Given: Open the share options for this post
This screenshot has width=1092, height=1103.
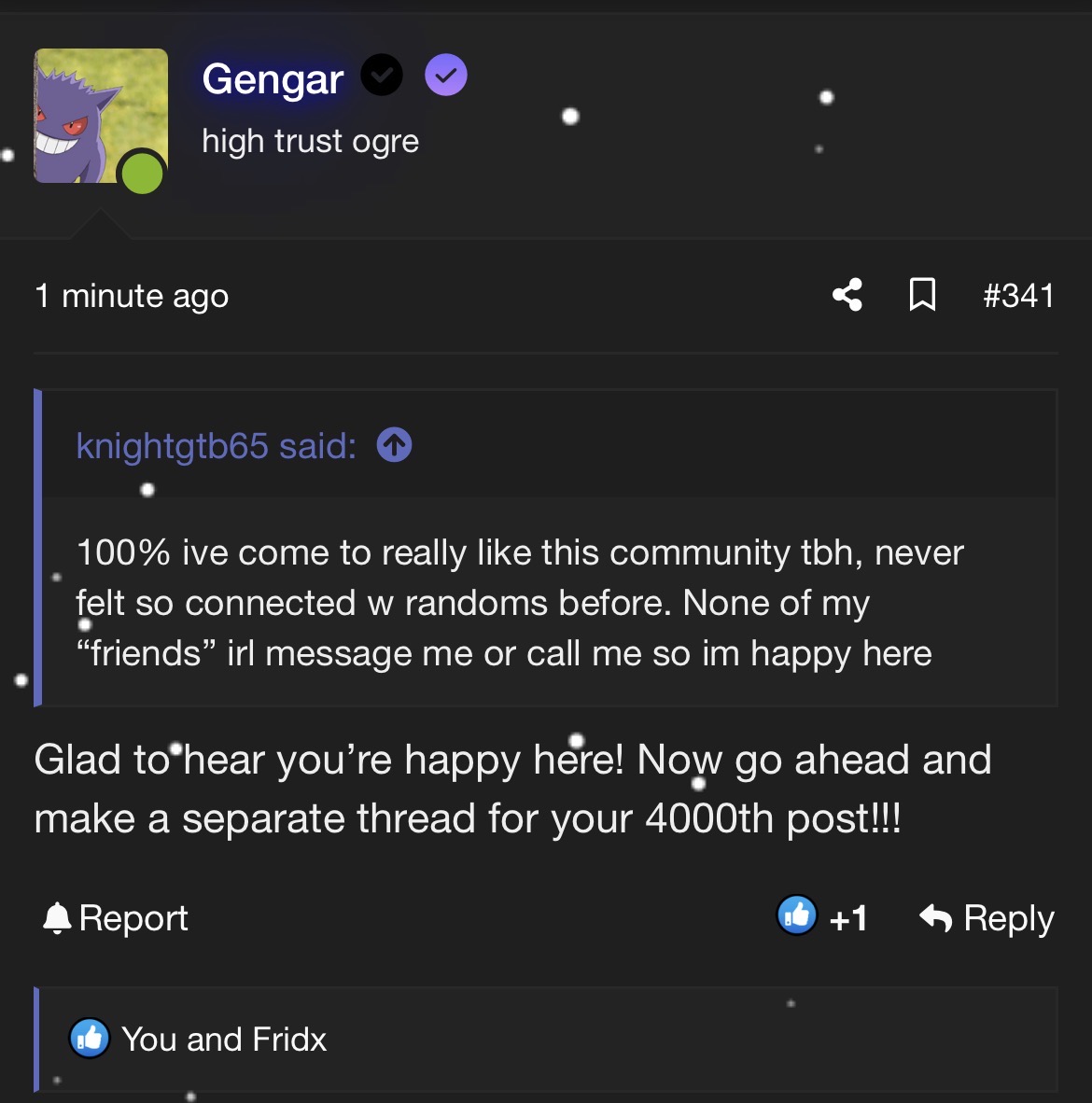Looking at the screenshot, I should pyautogui.click(x=847, y=295).
